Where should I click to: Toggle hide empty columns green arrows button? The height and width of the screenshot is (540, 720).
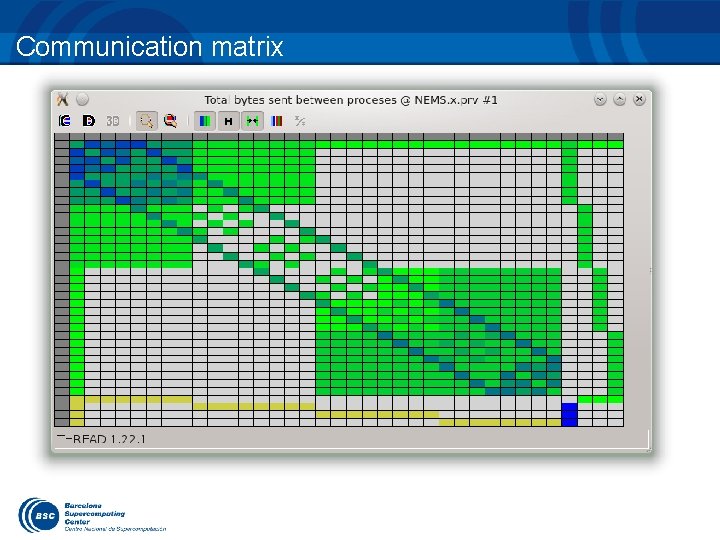[x=252, y=121]
